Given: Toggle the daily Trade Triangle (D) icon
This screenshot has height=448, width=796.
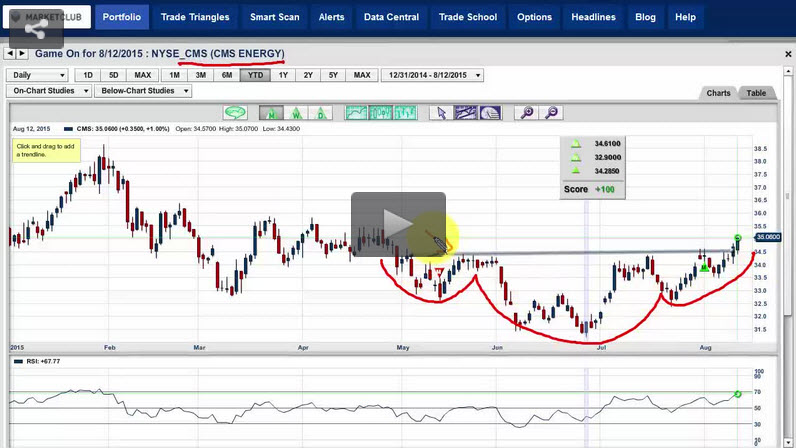Looking at the screenshot, I should (x=320, y=113).
